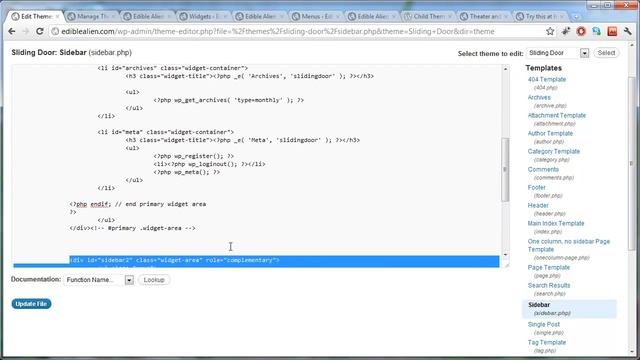
Task: Open the Comments template
Action: pos(543,169)
